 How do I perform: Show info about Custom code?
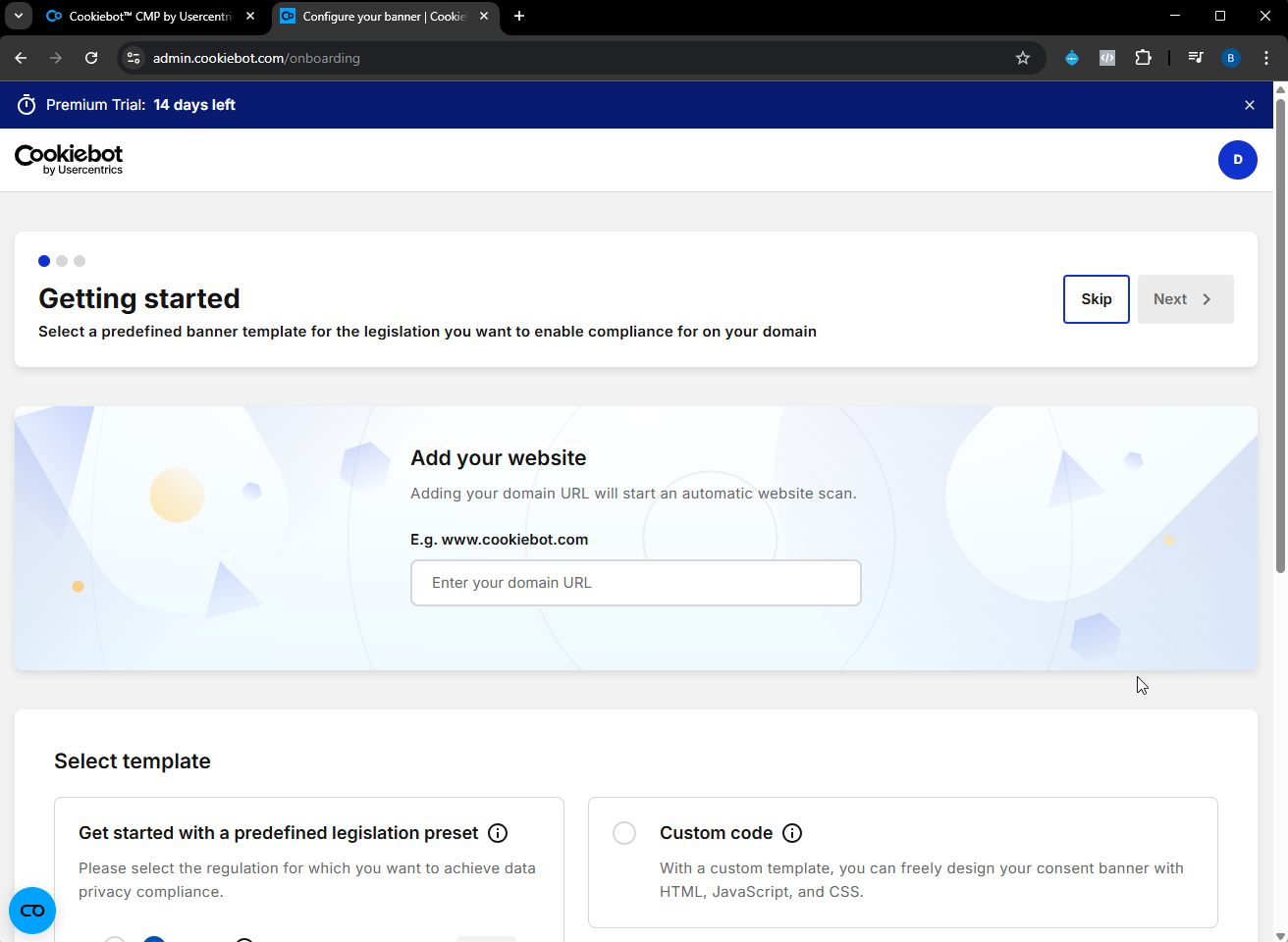792,833
